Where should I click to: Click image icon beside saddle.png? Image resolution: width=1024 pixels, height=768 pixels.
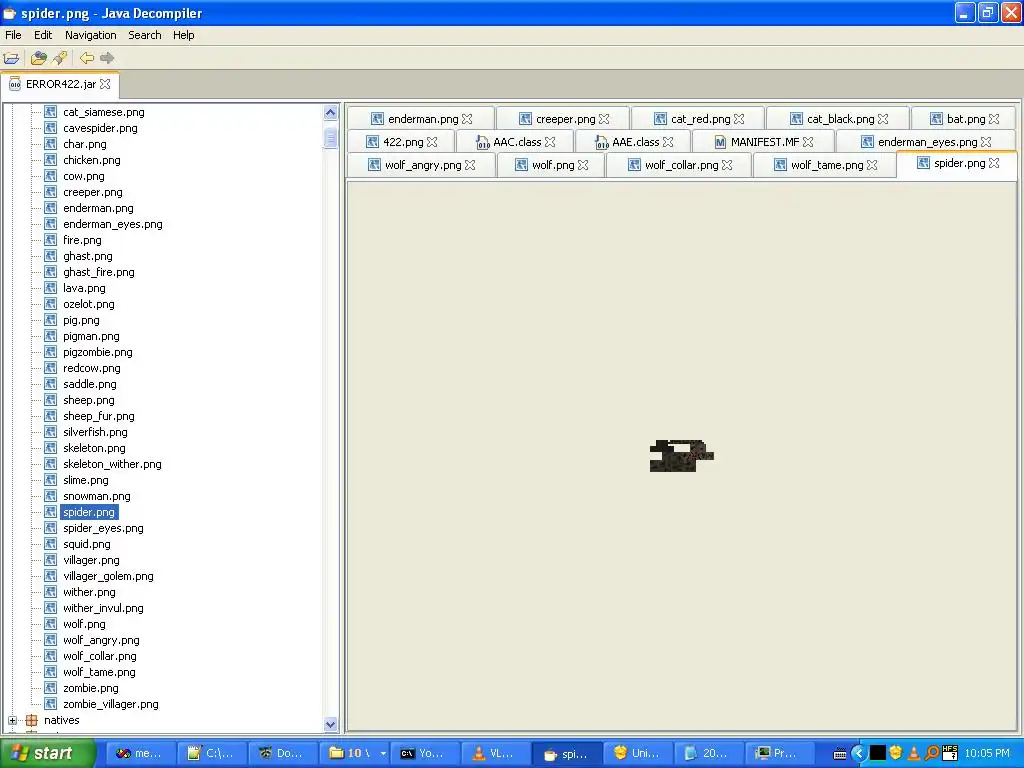tap(50, 384)
